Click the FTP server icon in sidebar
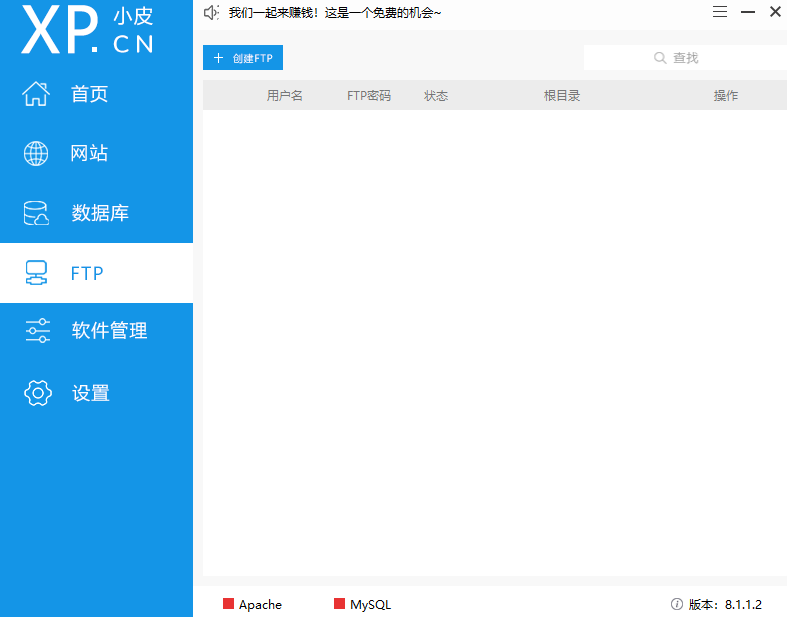Screen dimensions: 787x617 pyautogui.click(x=36, y=273)
